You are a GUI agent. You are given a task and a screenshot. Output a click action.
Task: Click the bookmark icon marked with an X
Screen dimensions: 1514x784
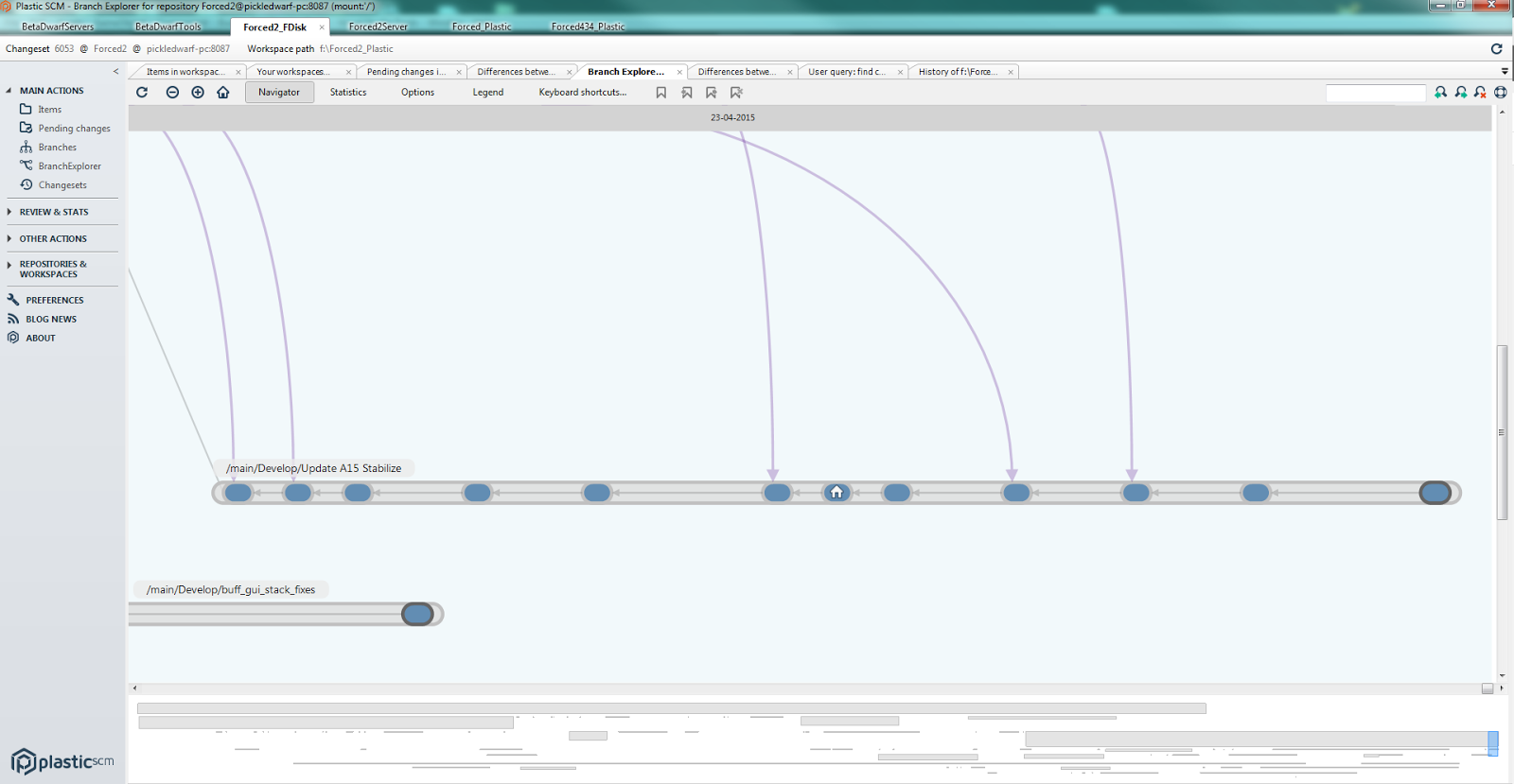(x=736, y=93)
